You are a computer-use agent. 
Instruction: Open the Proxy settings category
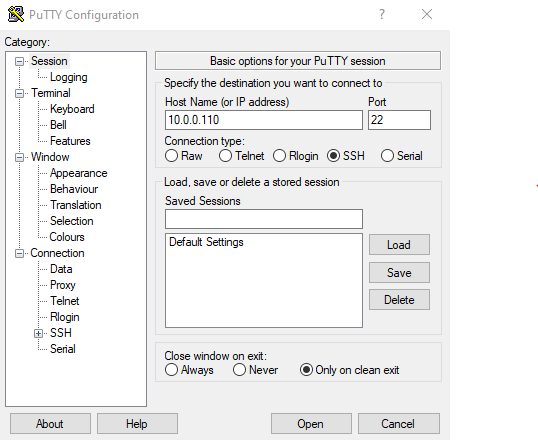[63, 285]
